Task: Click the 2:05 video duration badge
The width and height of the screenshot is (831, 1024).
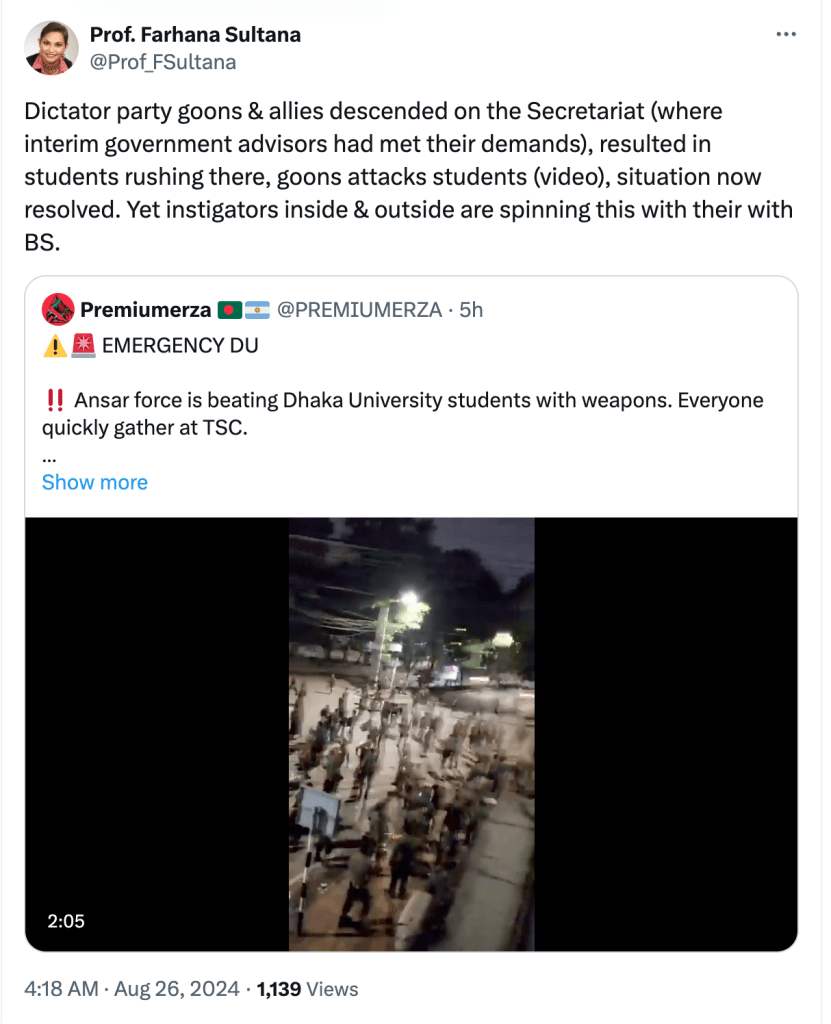Action: pos(66,921)
